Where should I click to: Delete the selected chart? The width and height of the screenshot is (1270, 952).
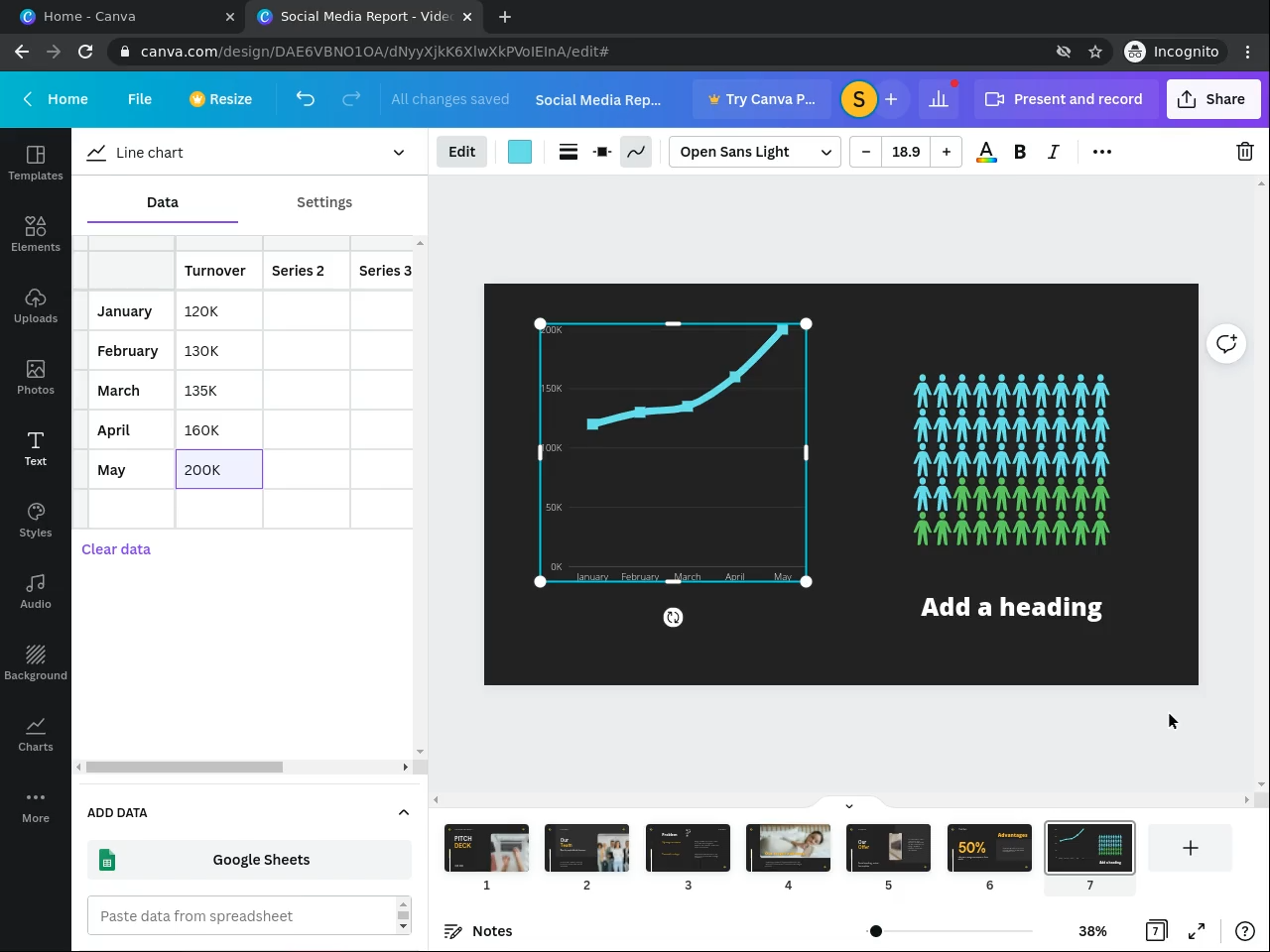point(1245,152)
